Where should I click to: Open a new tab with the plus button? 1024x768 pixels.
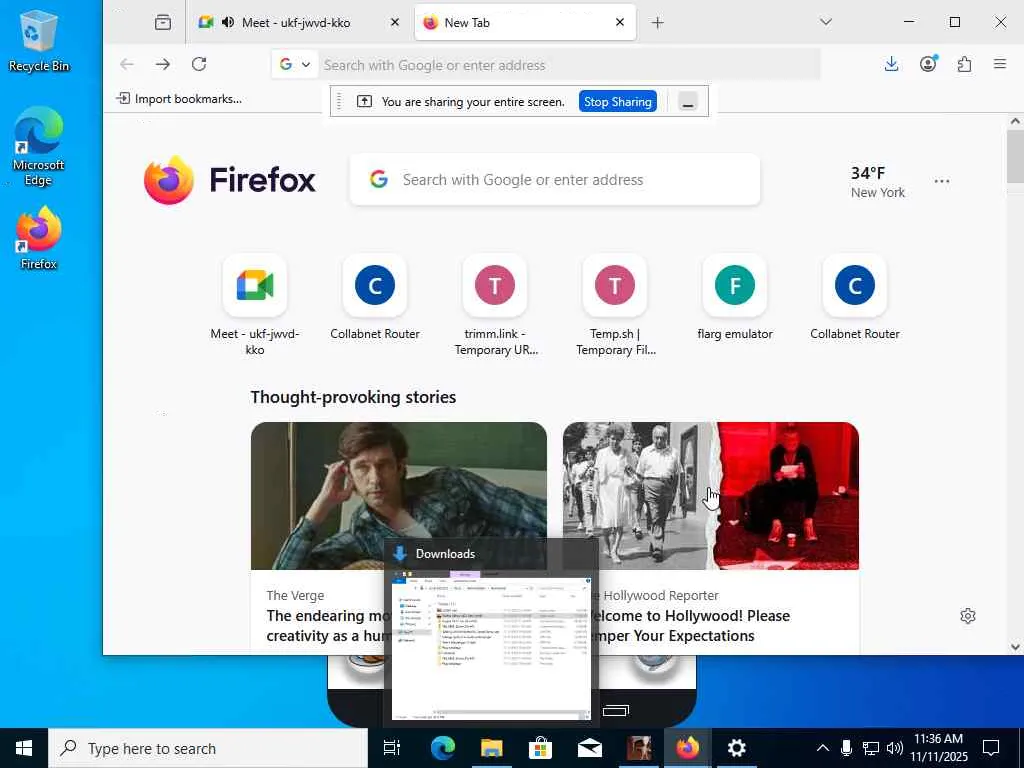point(658,23)
